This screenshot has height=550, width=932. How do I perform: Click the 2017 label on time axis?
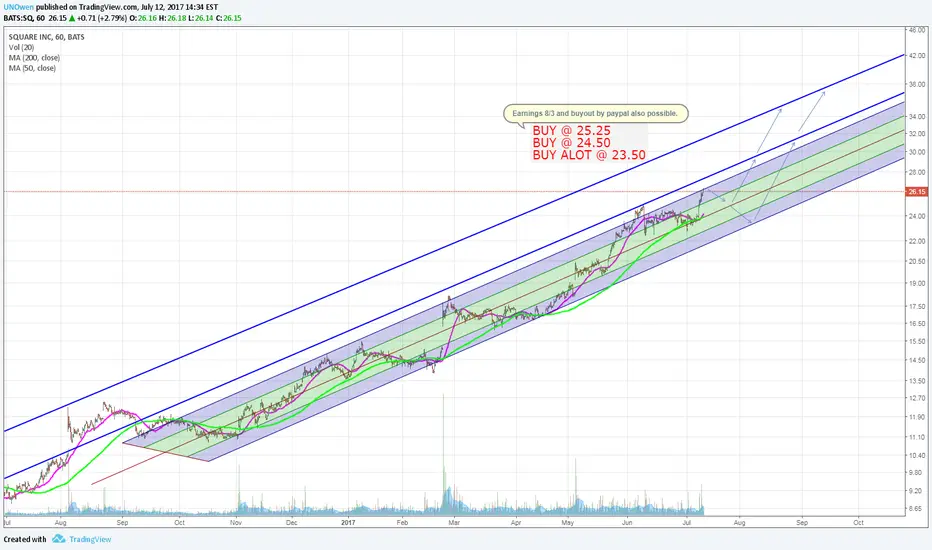[x=348, y=523]
